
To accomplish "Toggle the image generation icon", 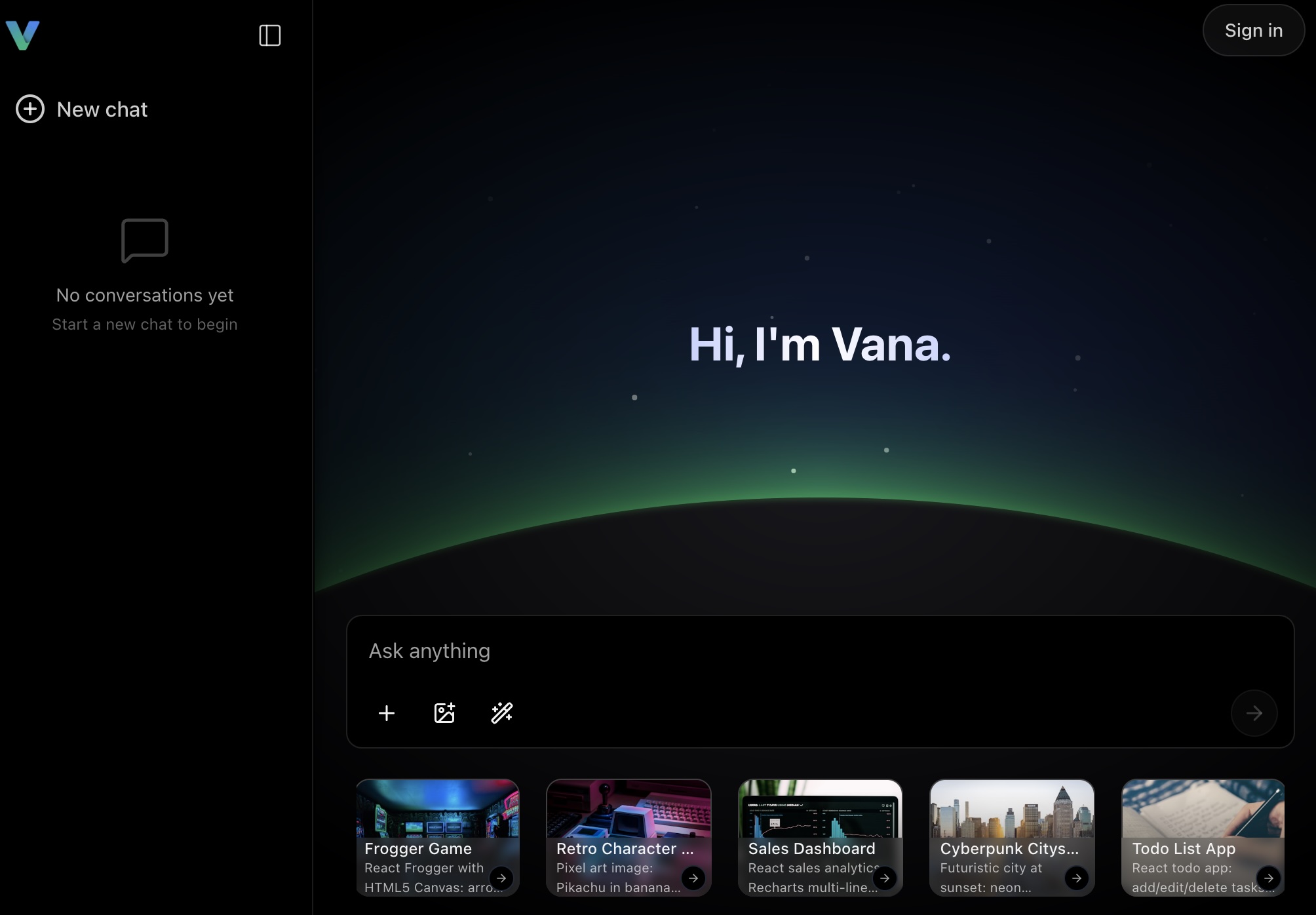I will [444, 713].
